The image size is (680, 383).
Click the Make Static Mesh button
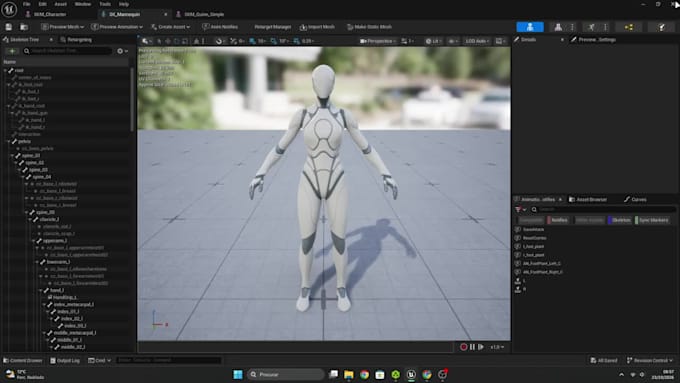(x=369, y=27)
